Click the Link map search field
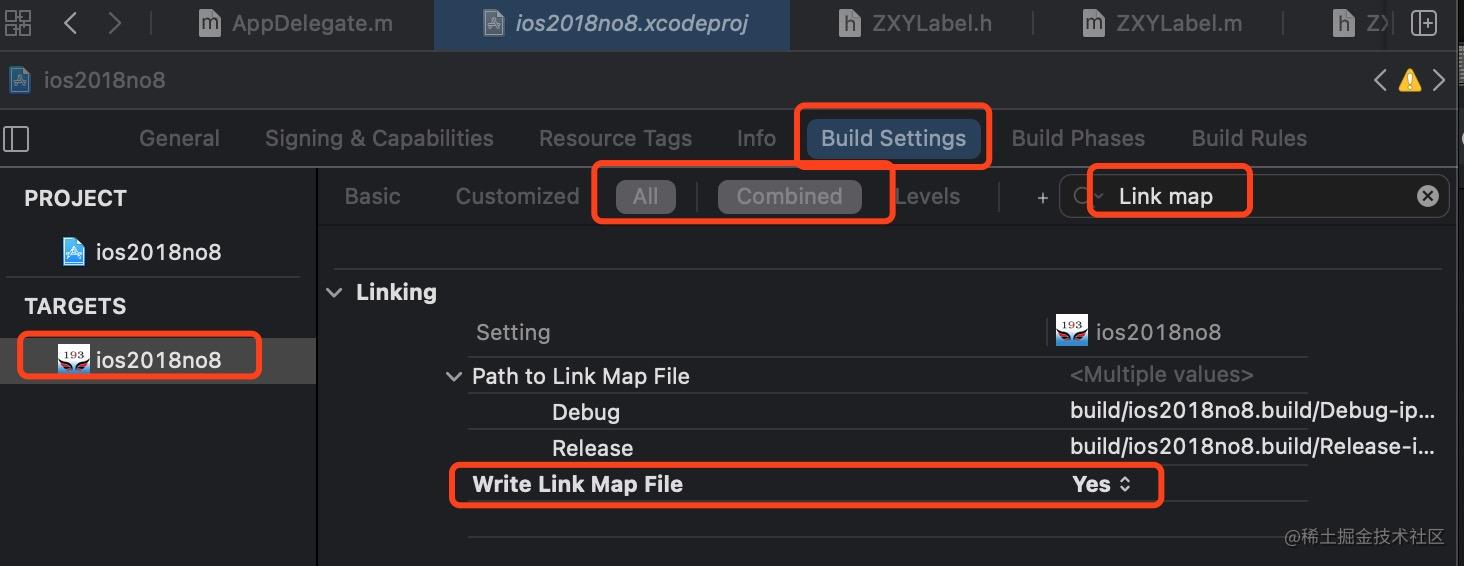1464x566 pixels. coord(1248,196)
